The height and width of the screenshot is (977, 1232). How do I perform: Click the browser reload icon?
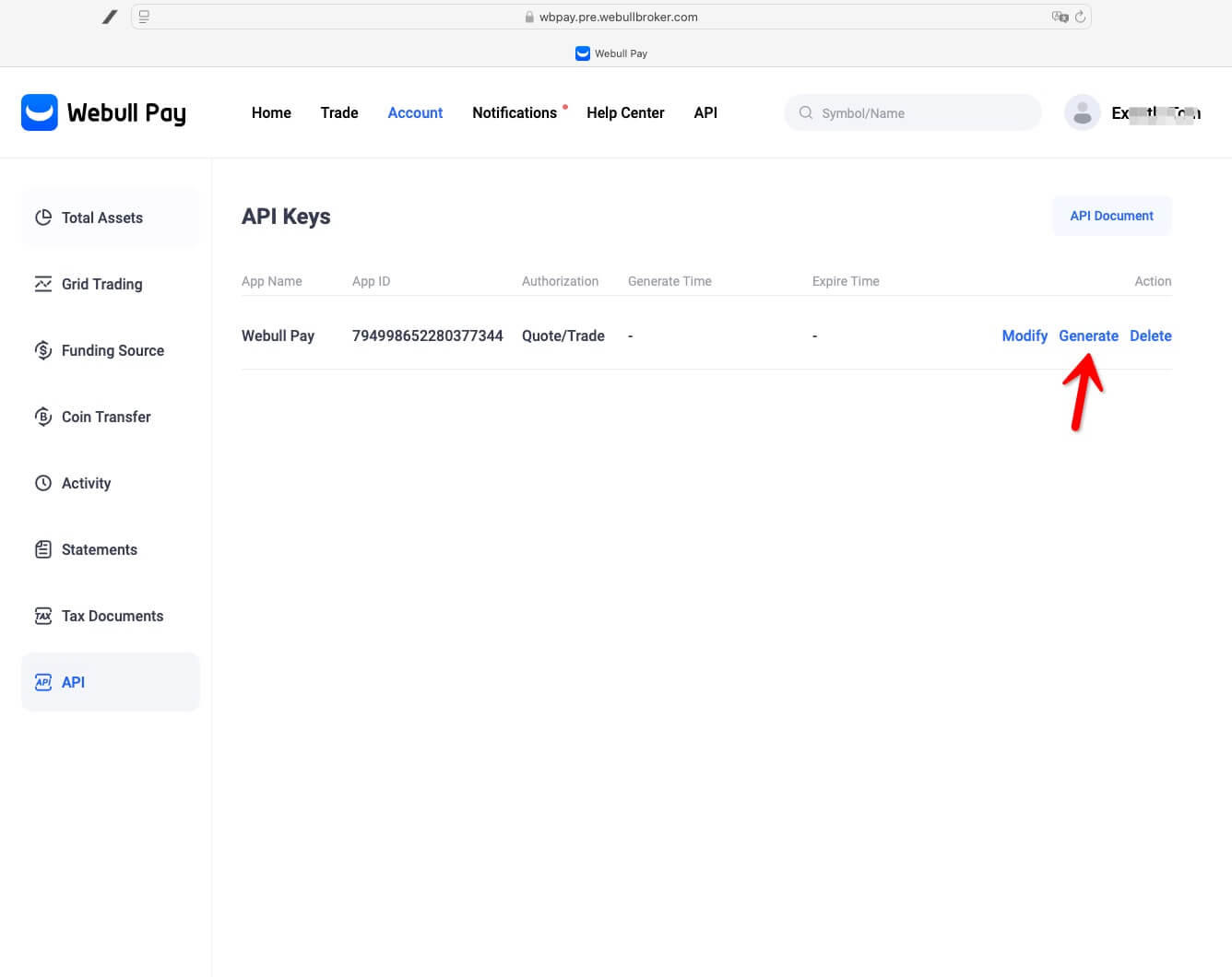point(1080,17)
